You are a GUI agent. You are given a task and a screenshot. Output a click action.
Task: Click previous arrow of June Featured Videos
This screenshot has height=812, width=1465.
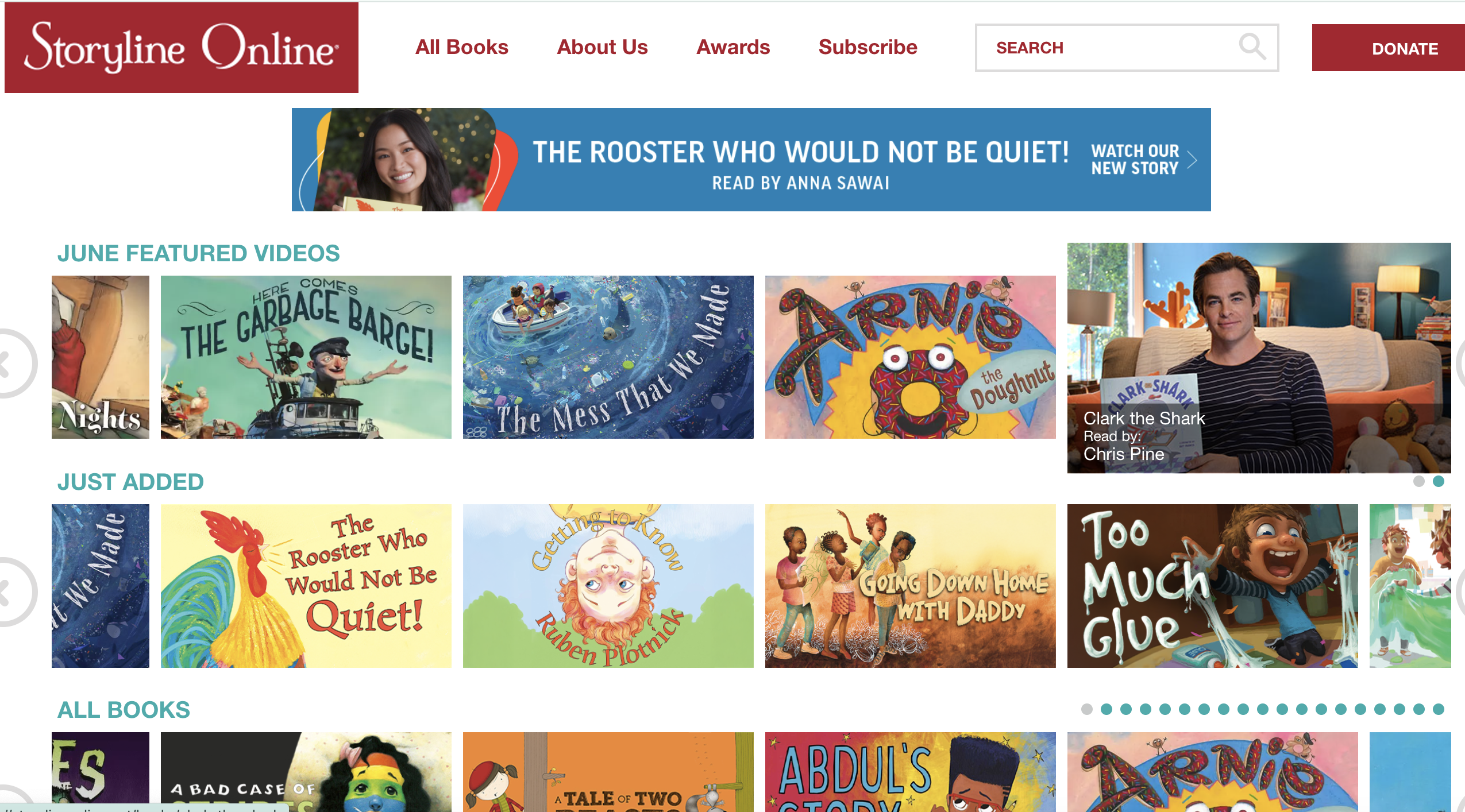(x=14, y=363)
